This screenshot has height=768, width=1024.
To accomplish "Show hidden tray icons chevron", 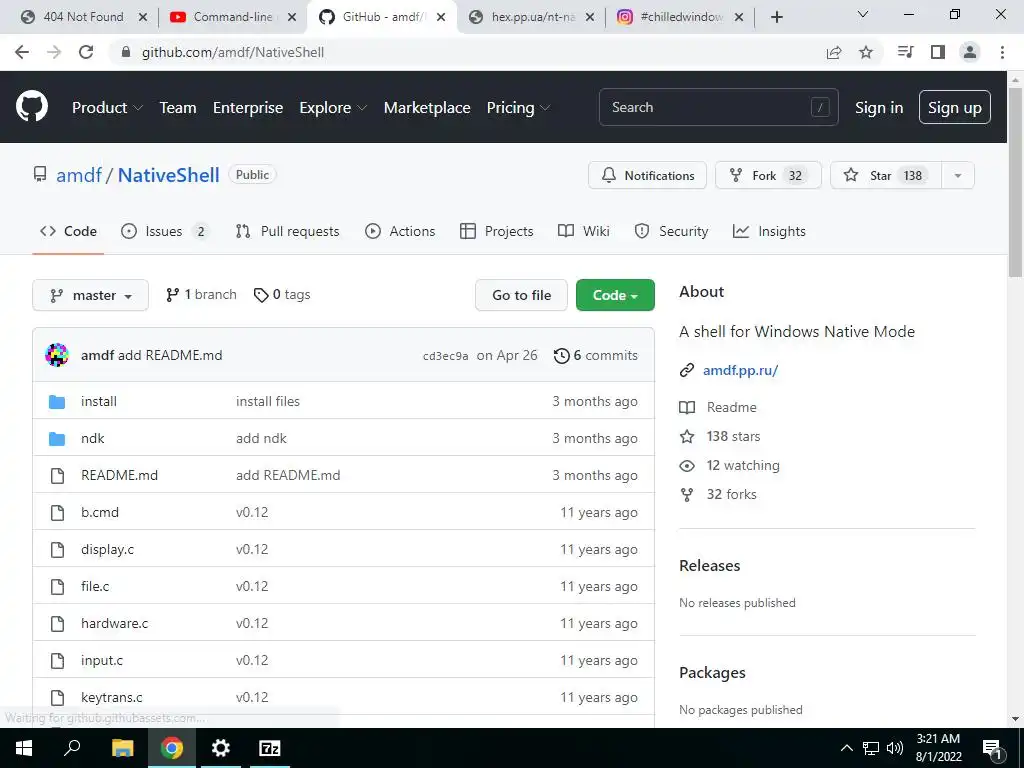I will (x=846, y=748).
